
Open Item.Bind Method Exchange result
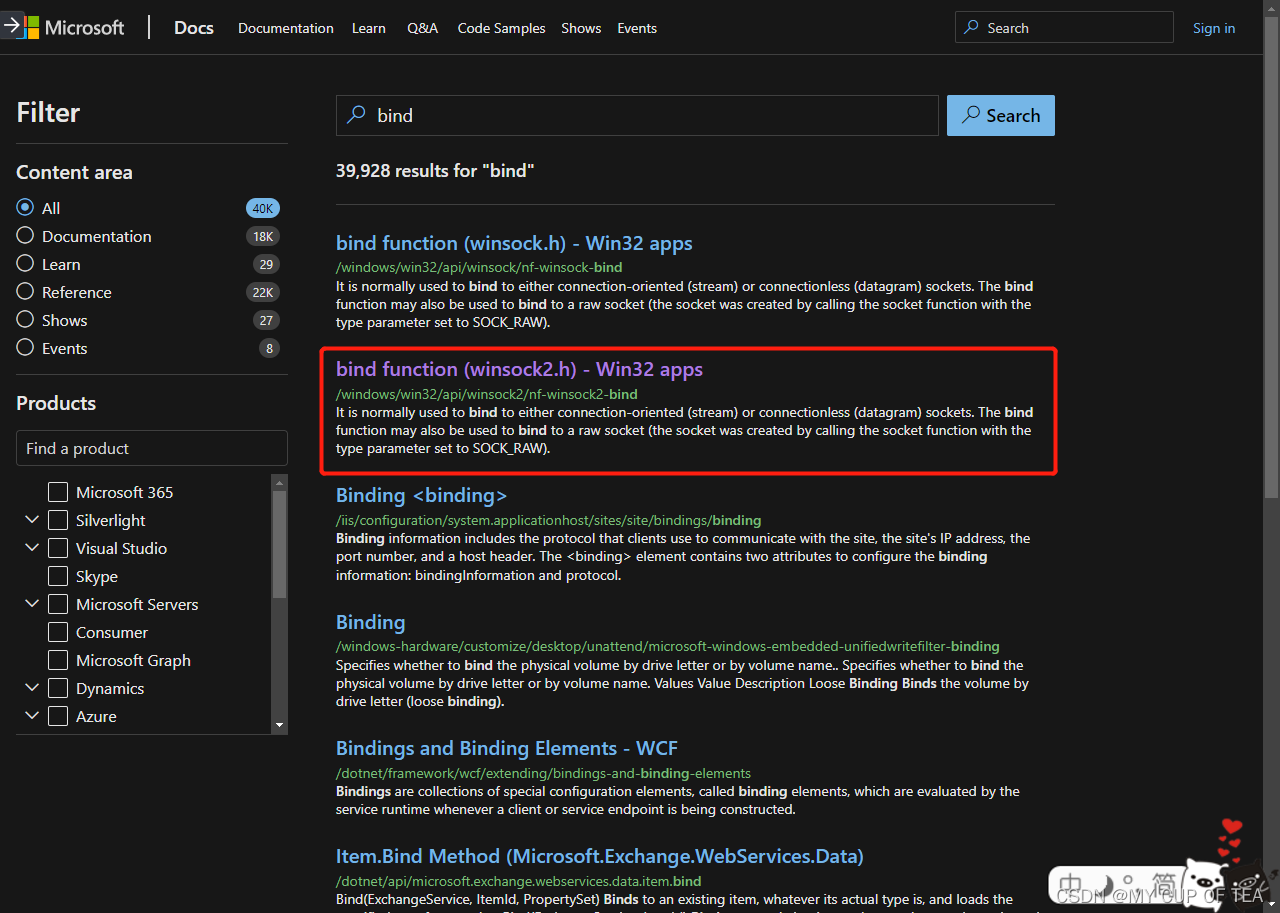coord(600,856)
